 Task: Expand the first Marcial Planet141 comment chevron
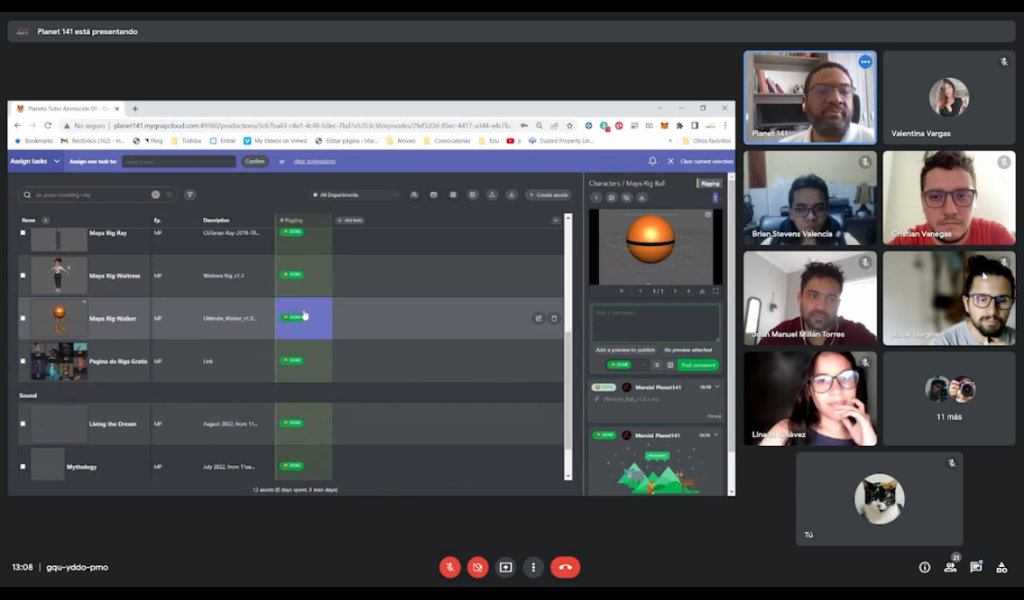click(717, 386)
